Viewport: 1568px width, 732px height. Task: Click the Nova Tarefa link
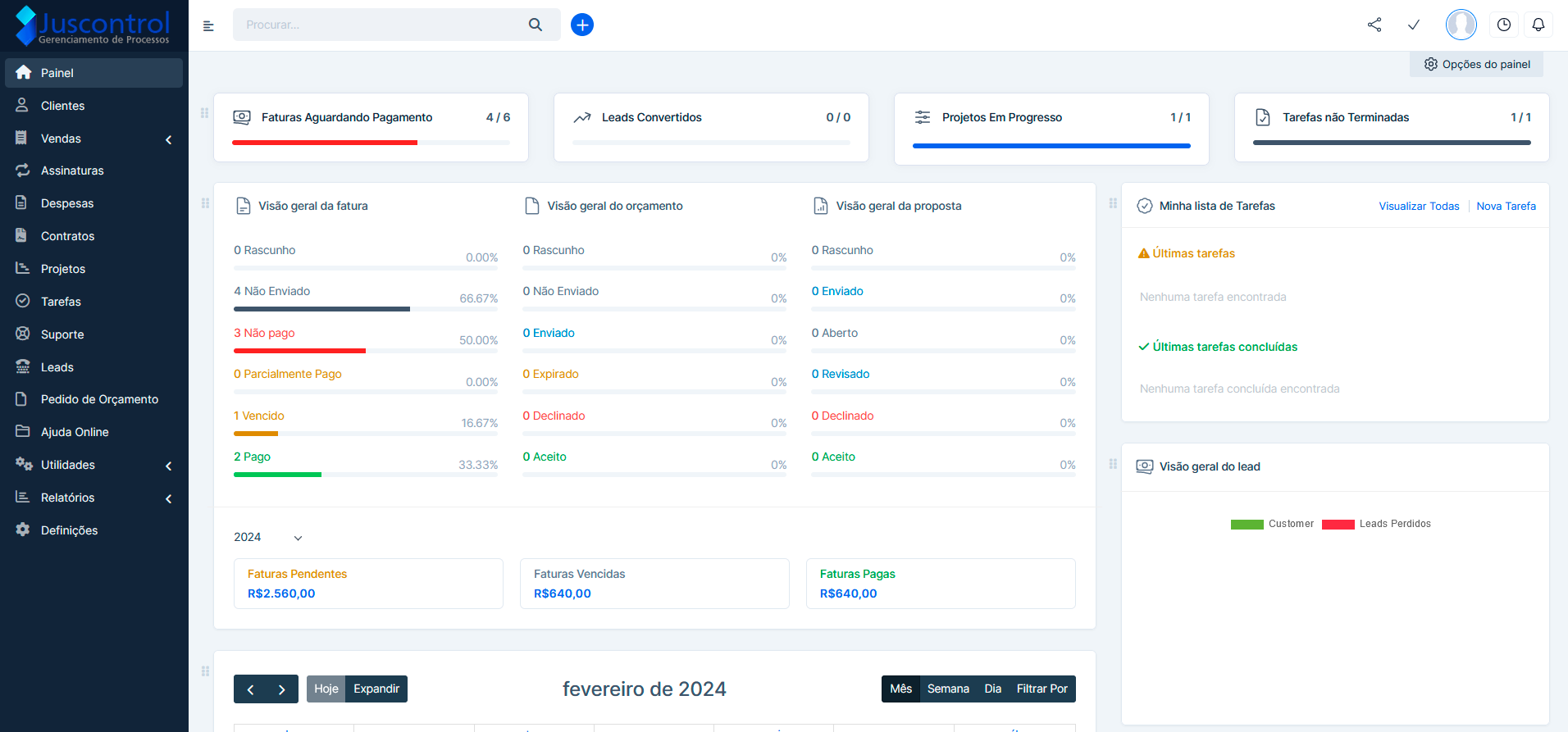click(x=1506, y=206)
